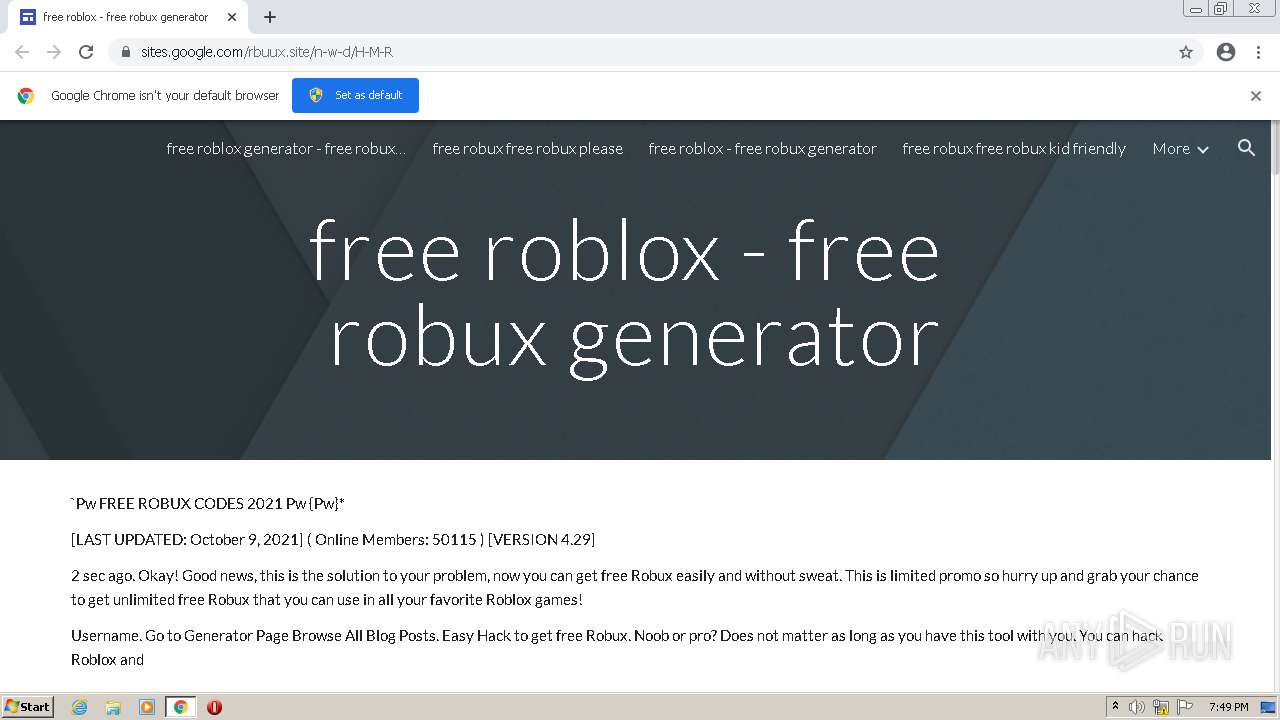Open File Explorer folder taskbar icon

click(113, 707)
